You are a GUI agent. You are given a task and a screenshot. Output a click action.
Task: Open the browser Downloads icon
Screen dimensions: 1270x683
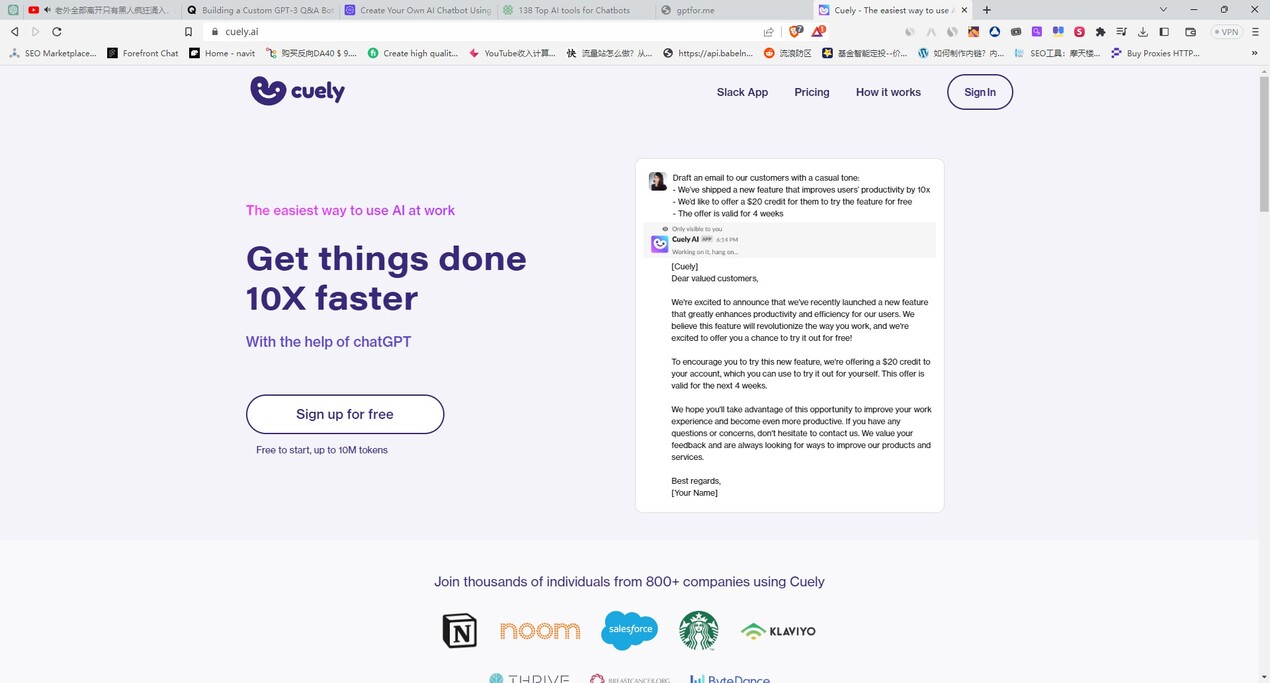1143,32
